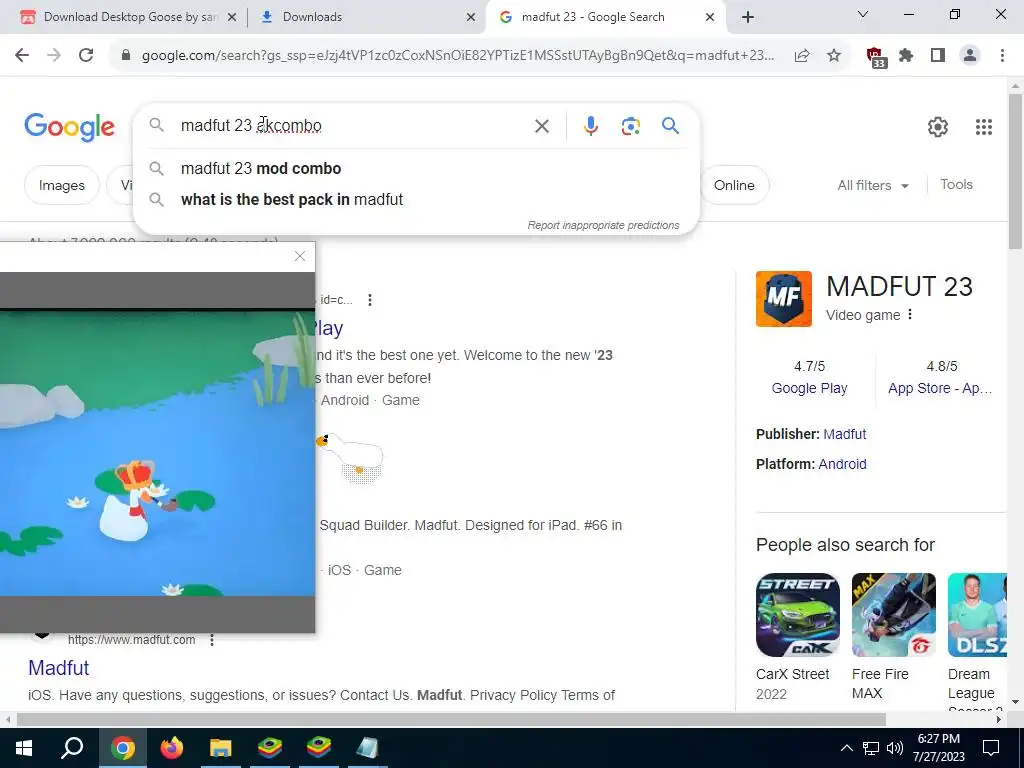Screen dimensions: 1024x768
Task: Open the CarX Street thumbnail
Action: coord(798,615)
